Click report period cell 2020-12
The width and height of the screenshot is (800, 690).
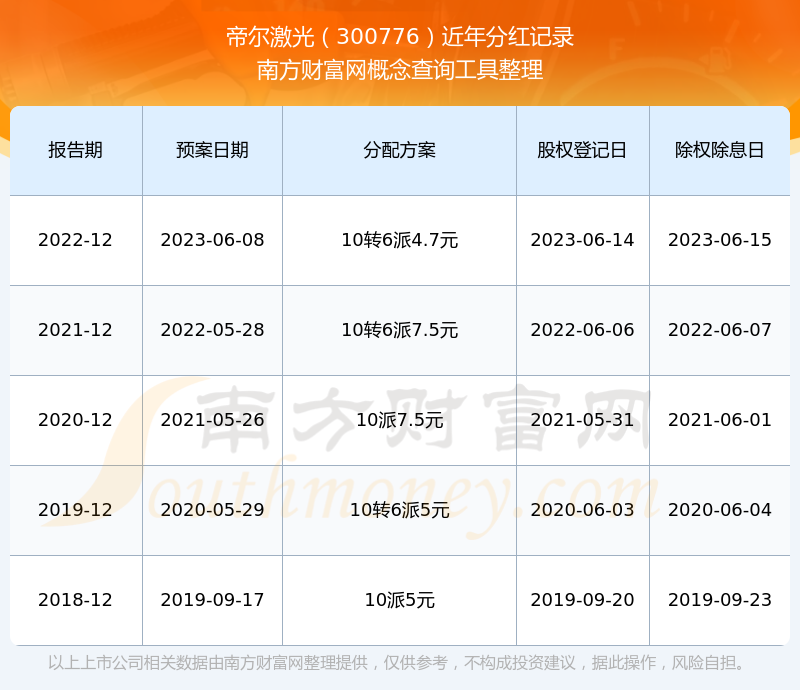(76, 420)
